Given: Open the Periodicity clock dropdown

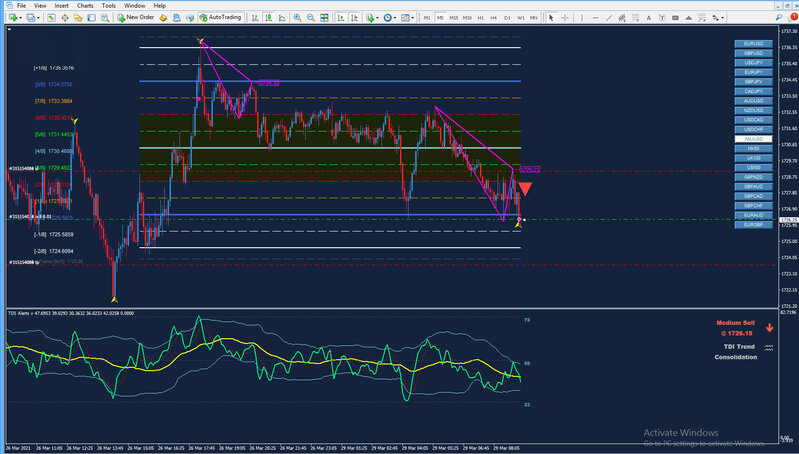Looking at the screenshot, I should point(387,17).
